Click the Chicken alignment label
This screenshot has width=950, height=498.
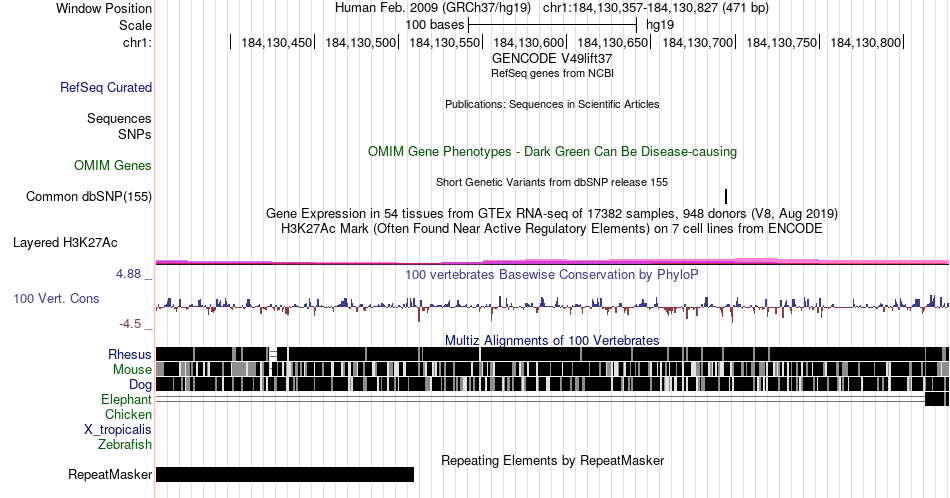click(x=128, y=414)
